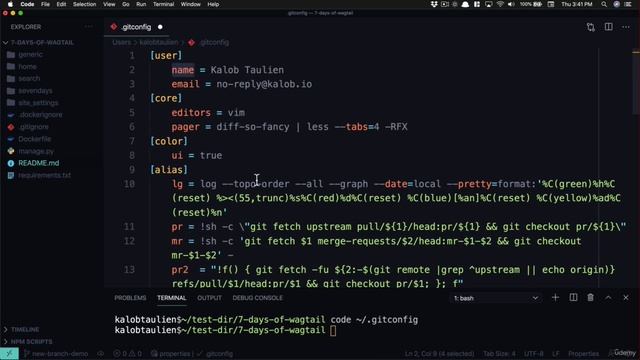
Task: Maximize terminal panel with up chevron
Action: pos(608,298)
